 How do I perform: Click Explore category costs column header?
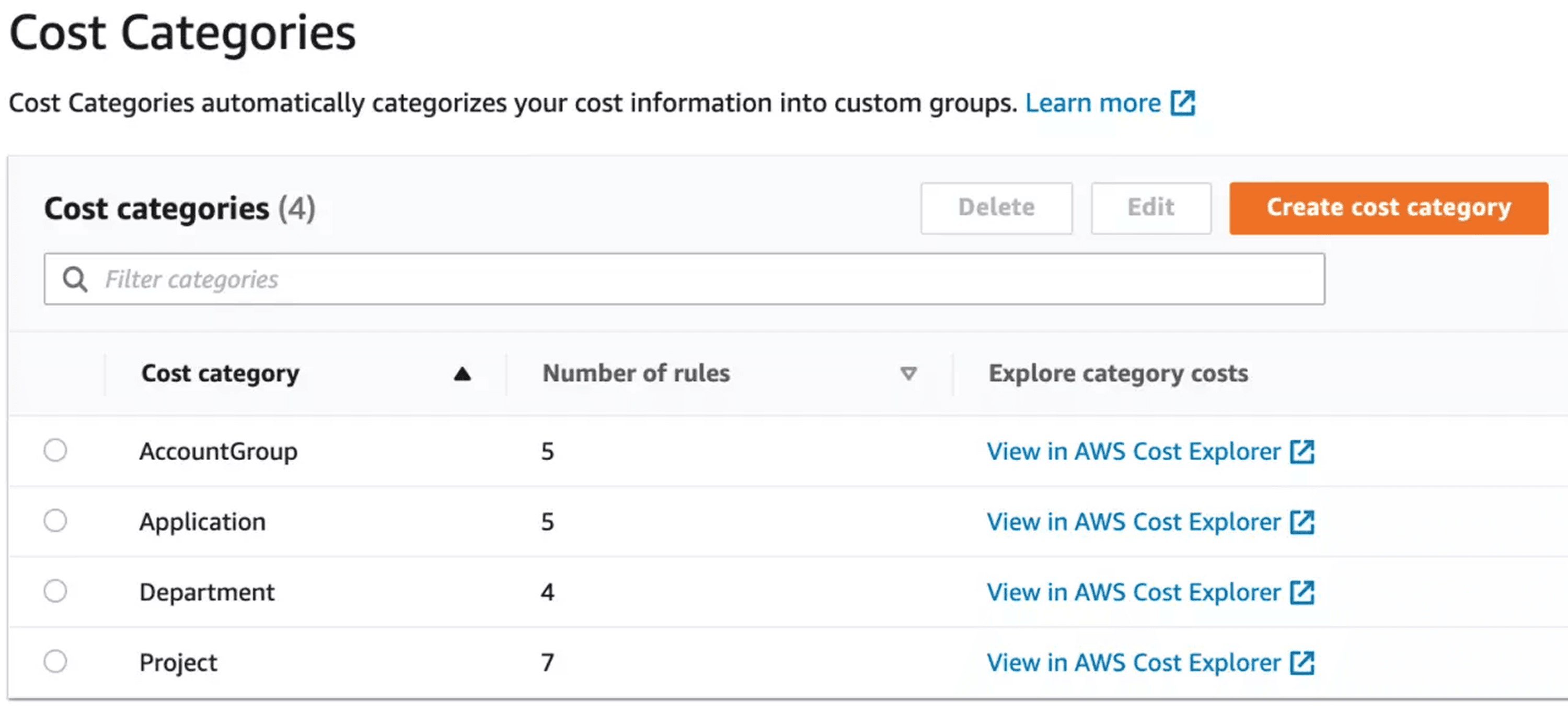click(1118, 373)
